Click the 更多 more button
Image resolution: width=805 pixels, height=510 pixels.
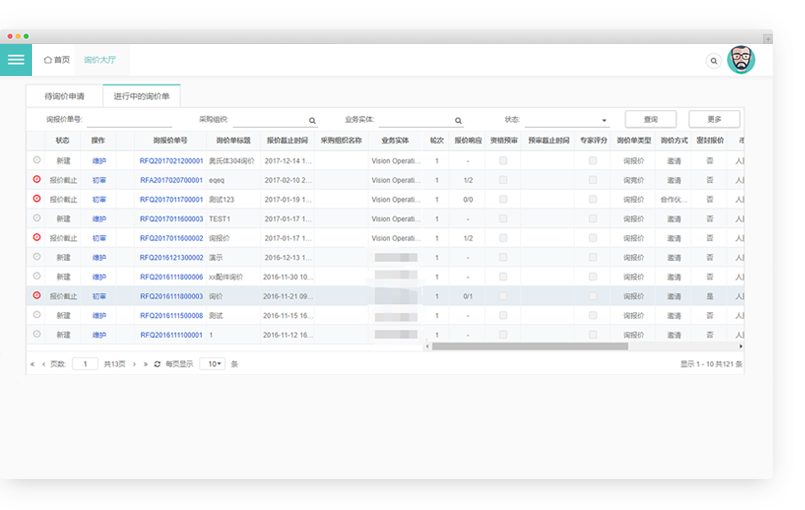714,119
